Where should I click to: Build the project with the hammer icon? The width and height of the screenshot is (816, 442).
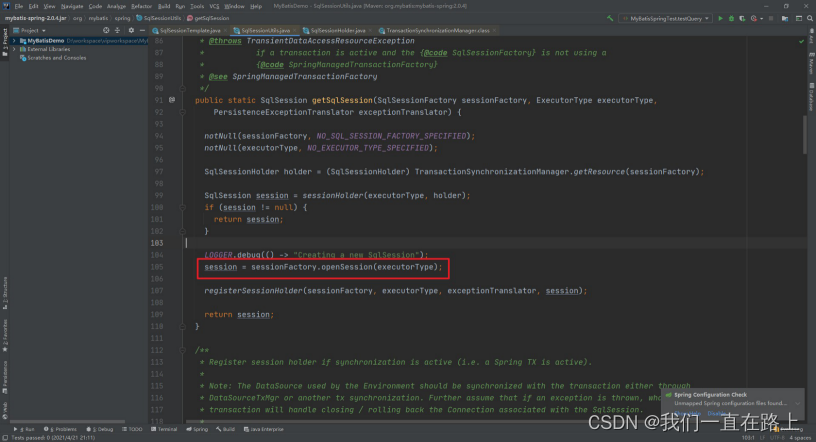pyautogui.click(x=610, y=18)
